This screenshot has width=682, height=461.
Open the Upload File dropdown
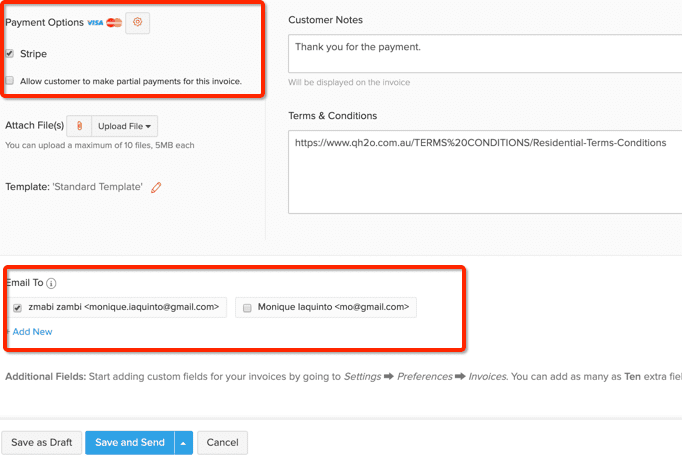[x=124, y=126]
